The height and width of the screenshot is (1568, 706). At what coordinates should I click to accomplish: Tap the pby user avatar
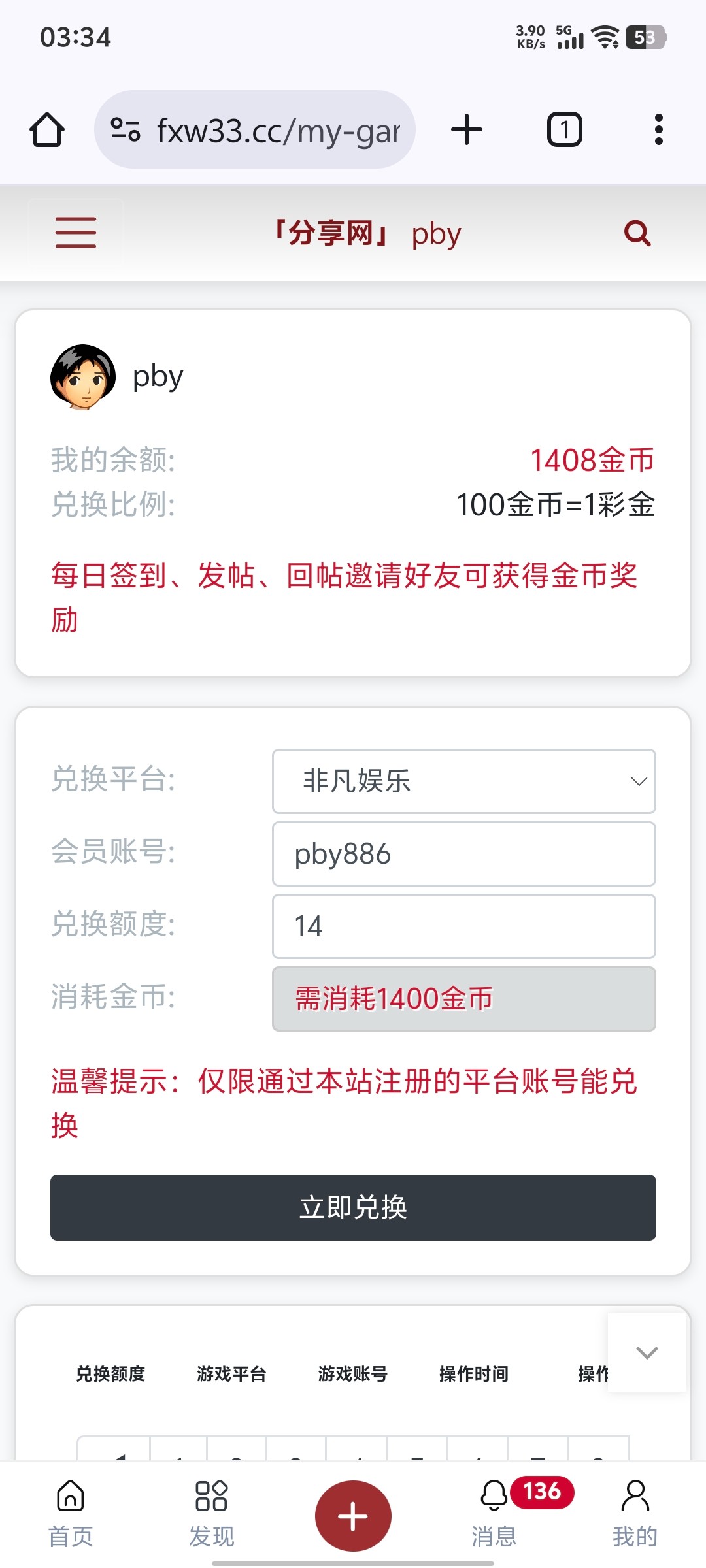coord(83,377)
